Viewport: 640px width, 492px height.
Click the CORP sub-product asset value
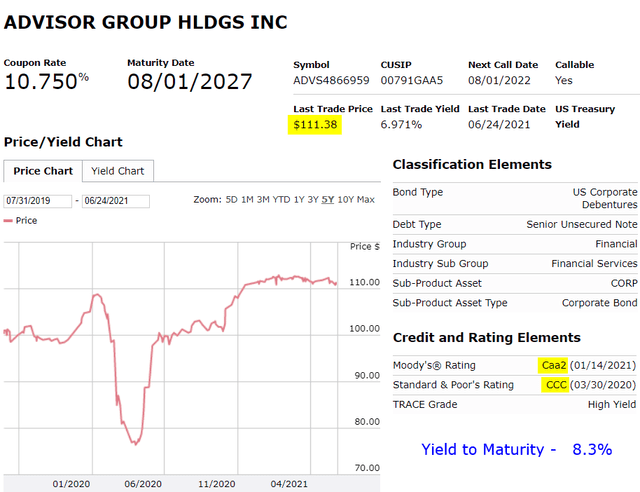pyautogui.click(x=624, y=283)
